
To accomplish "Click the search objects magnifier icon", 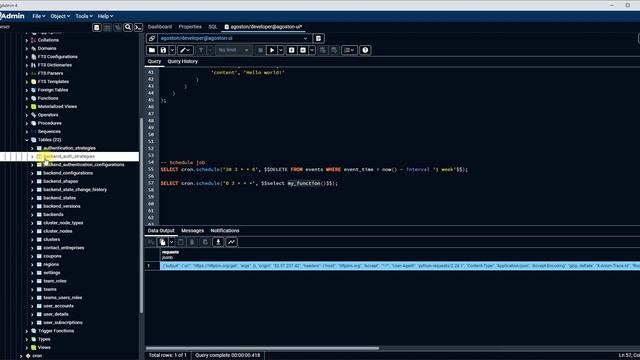I will click(128, 27).
